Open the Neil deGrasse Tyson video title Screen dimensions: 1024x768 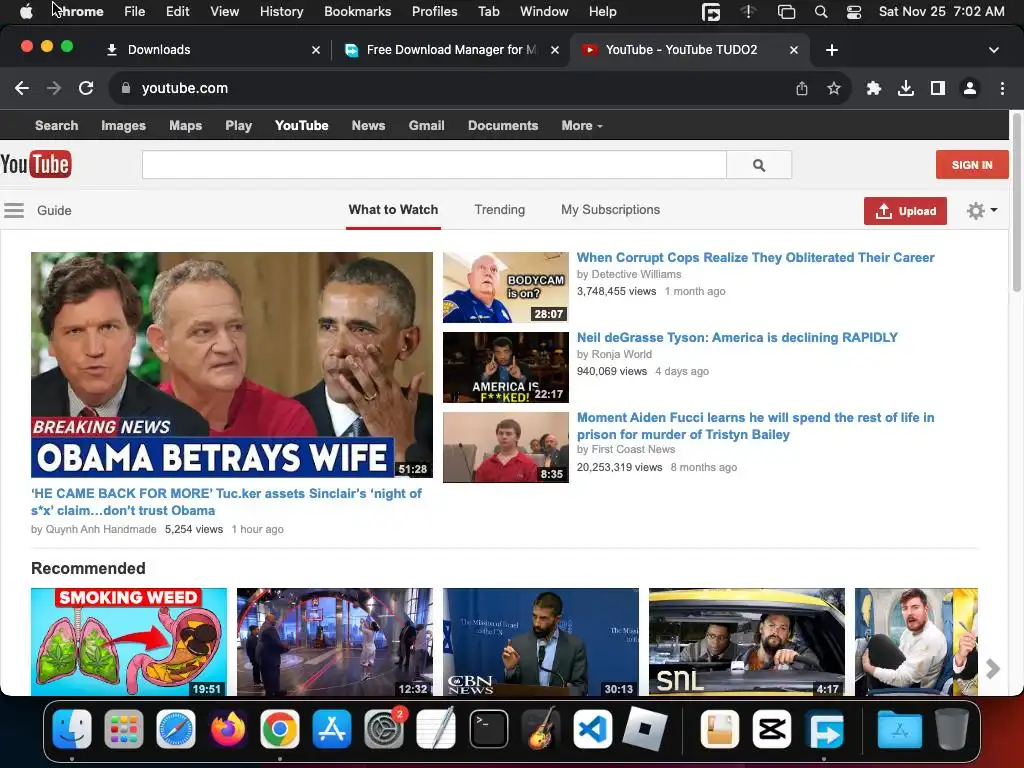(x=737, y=338)
